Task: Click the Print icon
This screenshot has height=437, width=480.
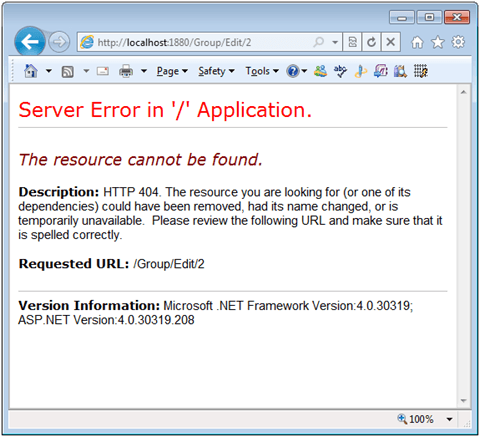Action: pos(126,71)
